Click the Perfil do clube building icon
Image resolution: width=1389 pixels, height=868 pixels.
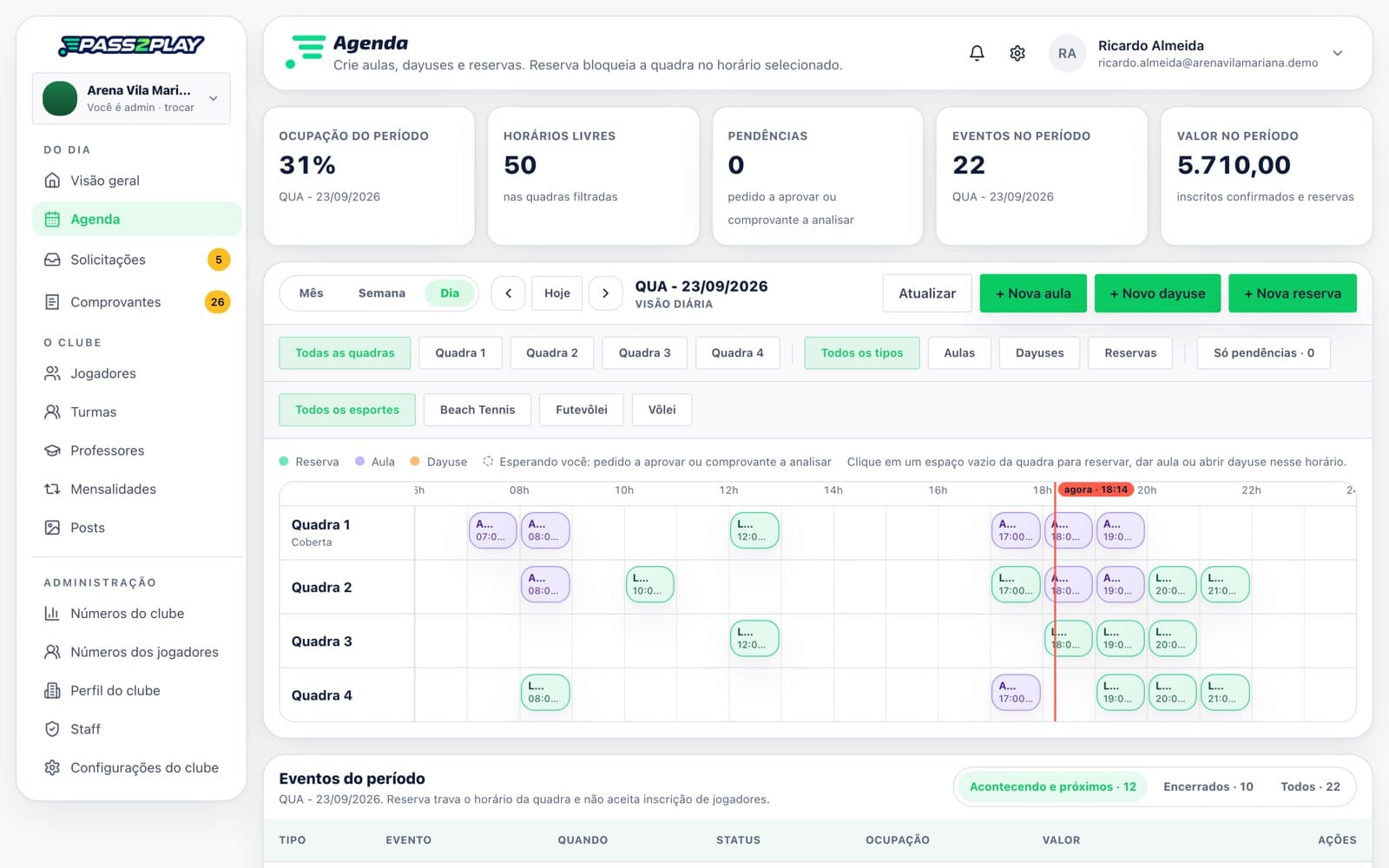[52, 691]
